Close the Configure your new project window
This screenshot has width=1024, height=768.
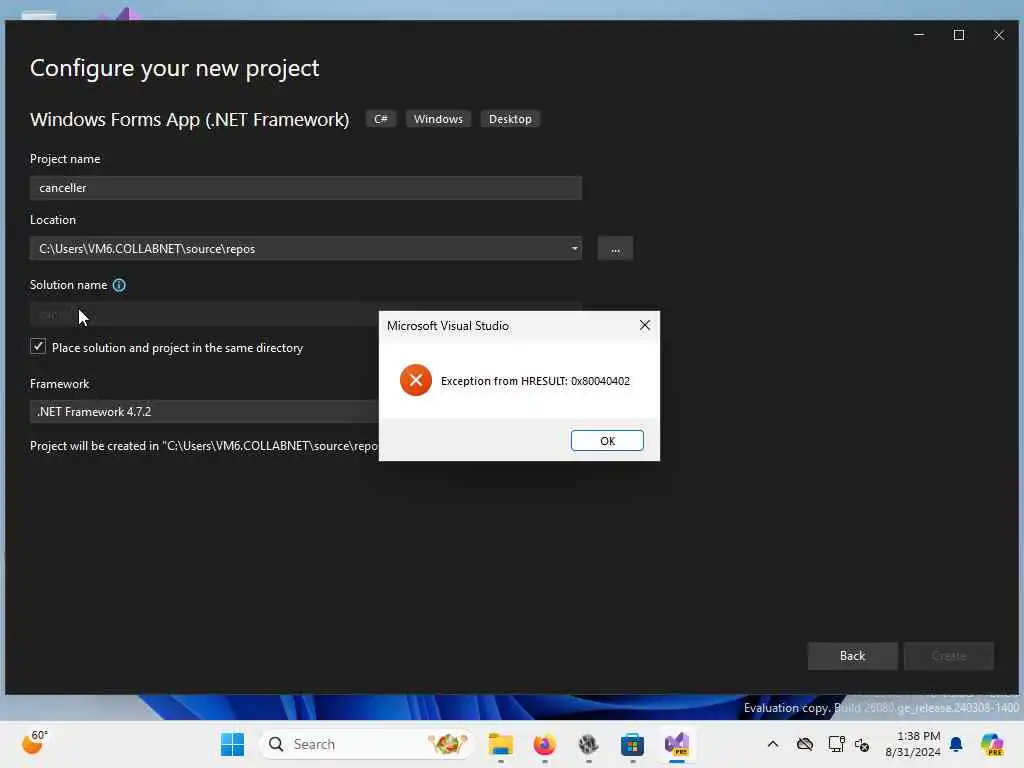[999, 35]
